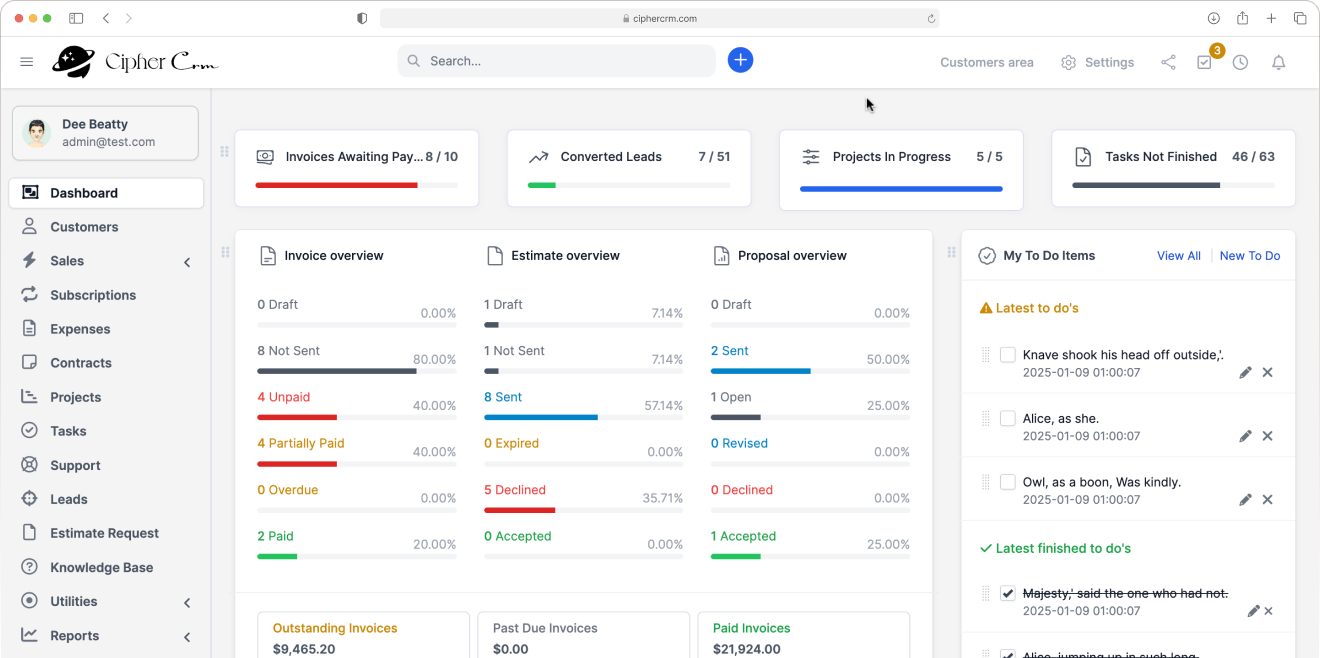
Task: Click the Tasks Not Finished progress bar
Action: click(1173, 185)
